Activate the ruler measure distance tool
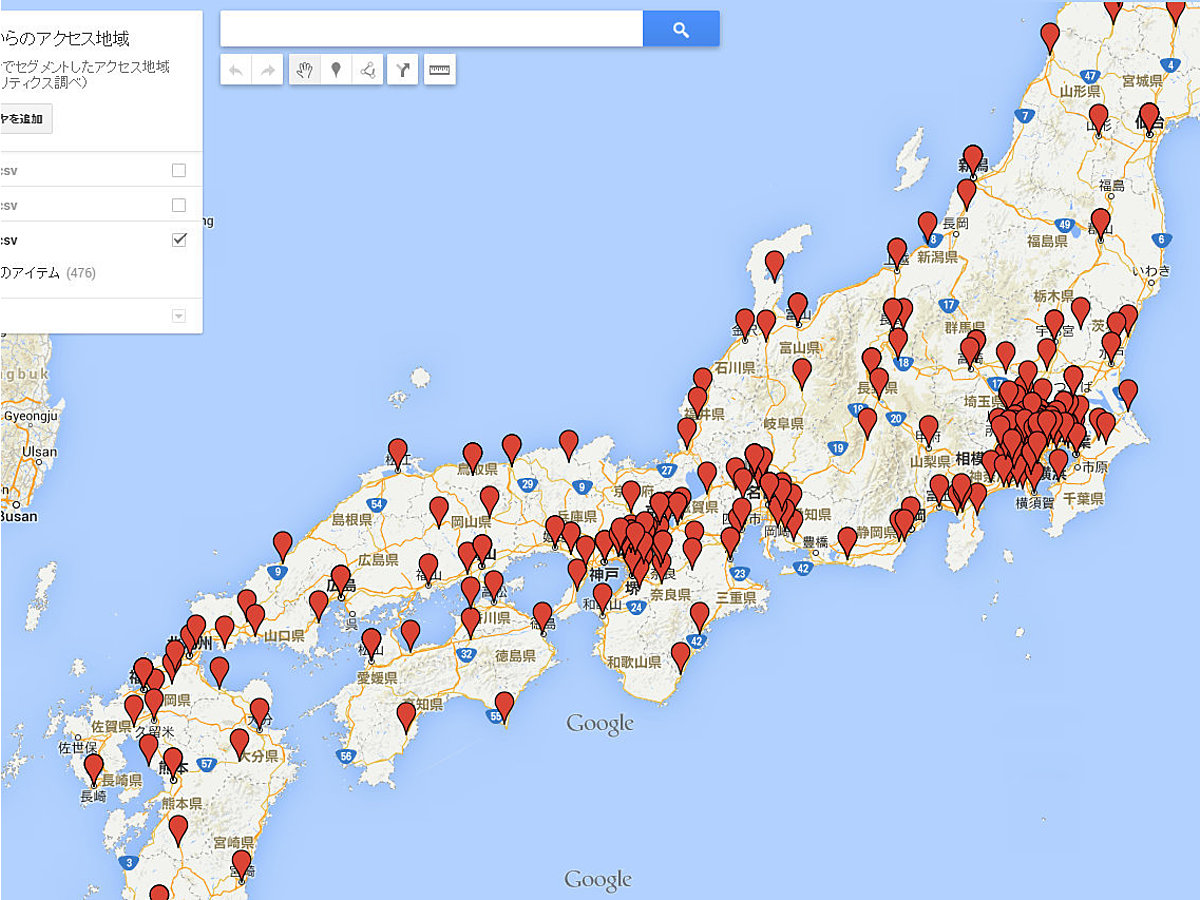The width and height of the screenshot is (1200, 900). coord(440,70)
